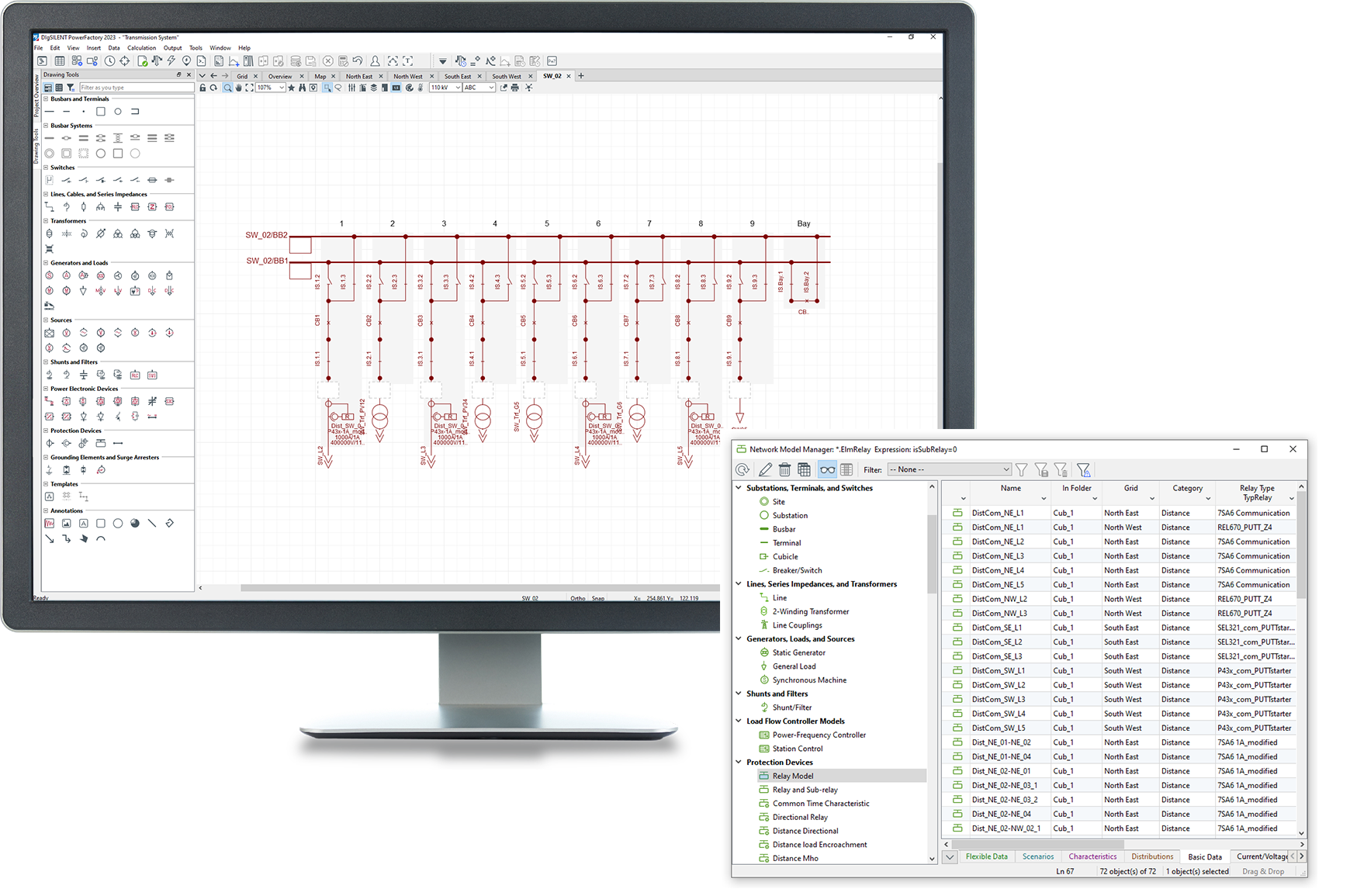1350x896 pixels.
Task: Switch to the North East diagram tab
Action: click(x=358, y=76)
